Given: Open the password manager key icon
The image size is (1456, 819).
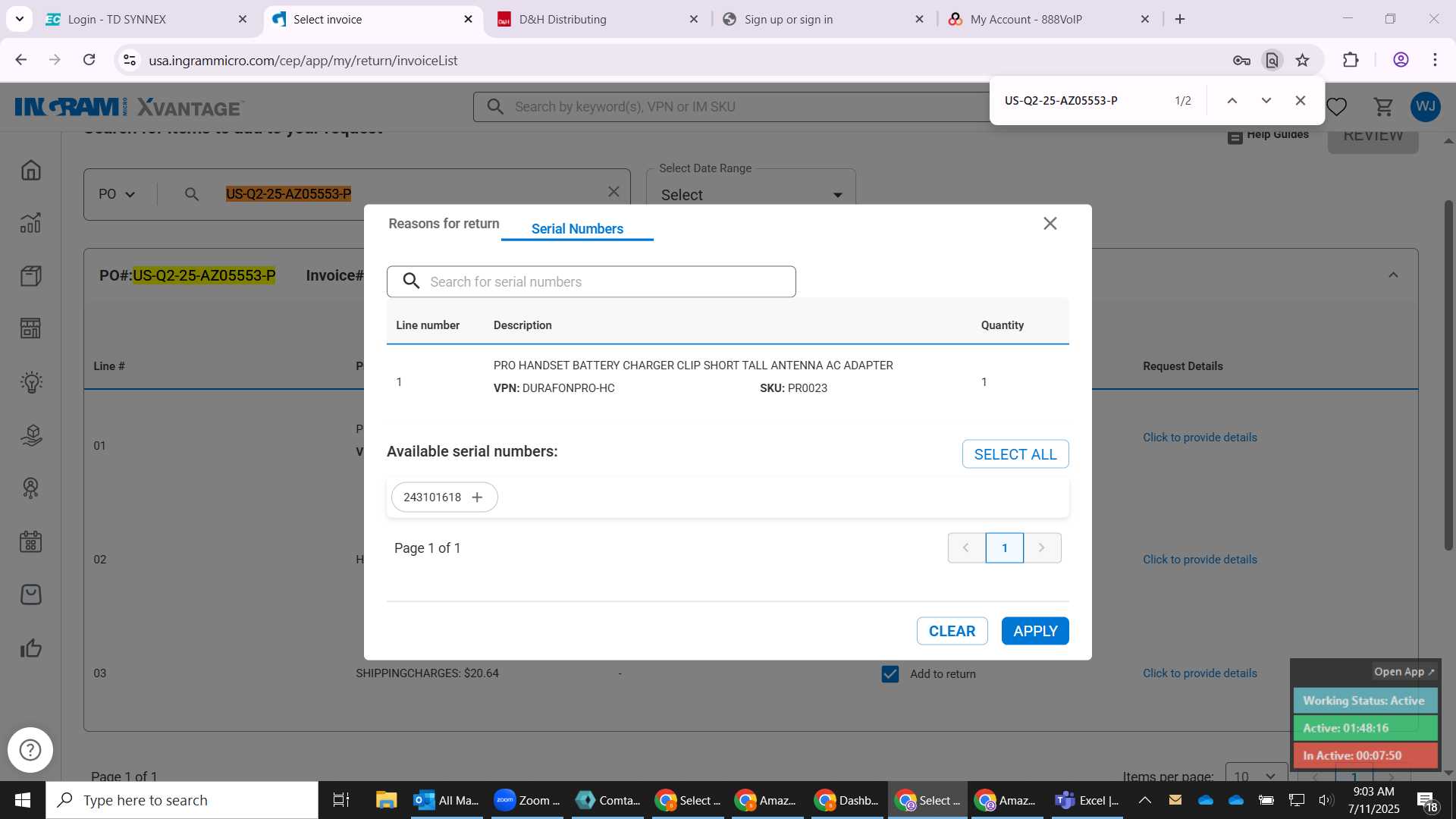Looking at the screenshot, I should (1241, 61).
